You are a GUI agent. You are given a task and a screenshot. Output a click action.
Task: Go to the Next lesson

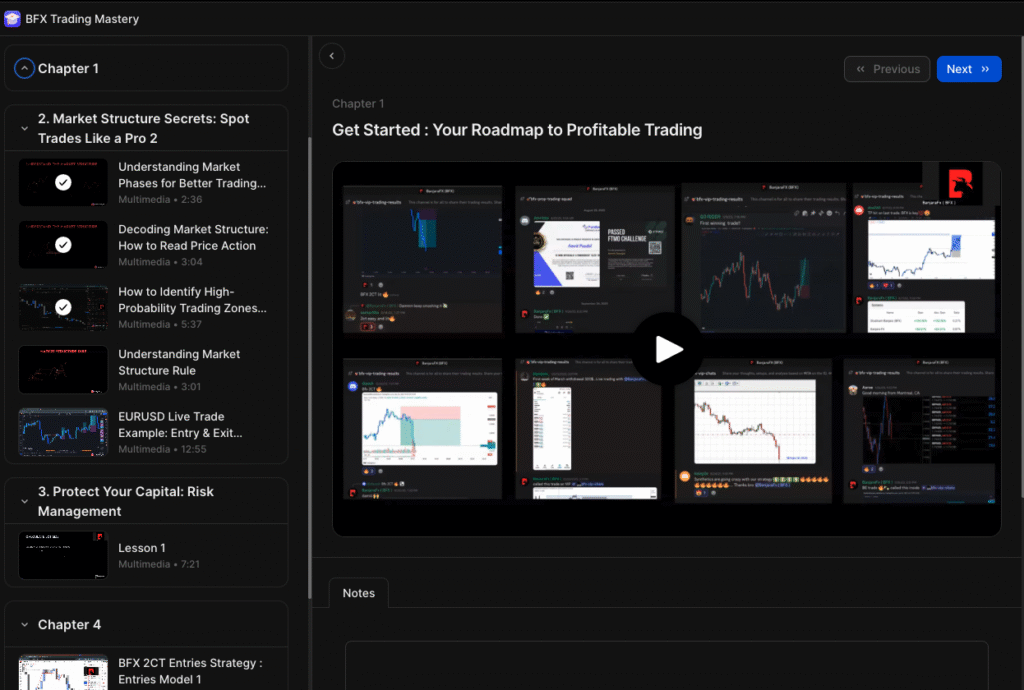point(968,69)
